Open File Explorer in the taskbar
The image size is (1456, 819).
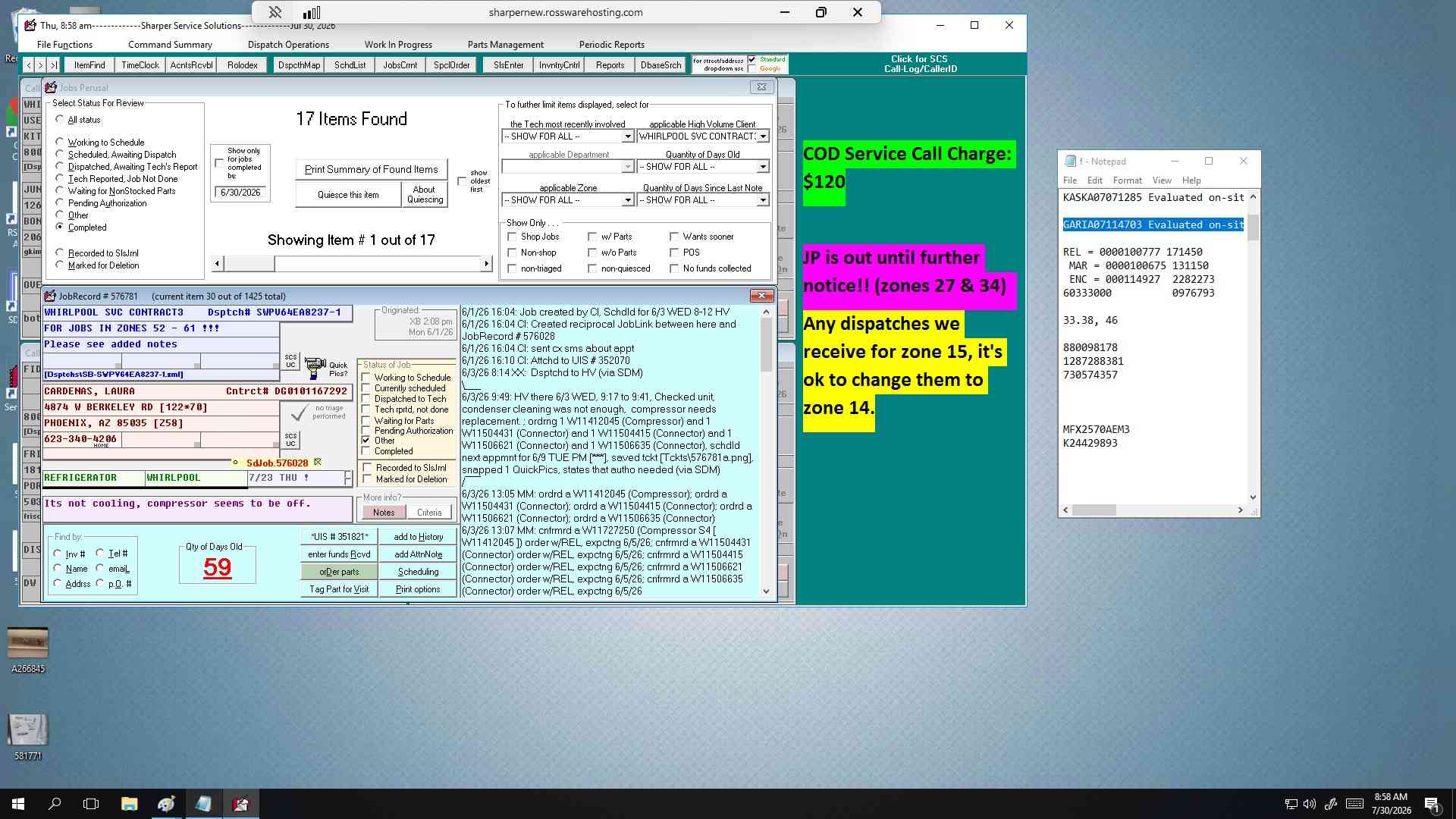tap(129, 804)
